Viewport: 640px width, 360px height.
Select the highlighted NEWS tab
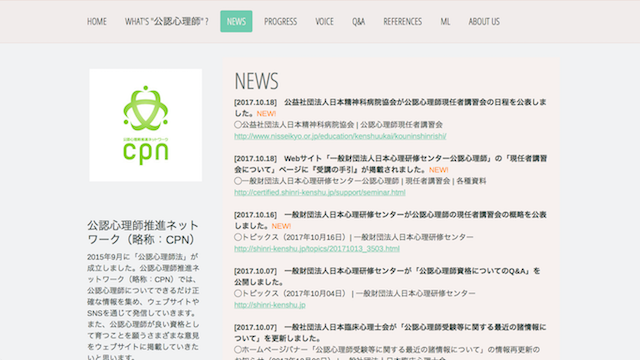coord(236,21)
